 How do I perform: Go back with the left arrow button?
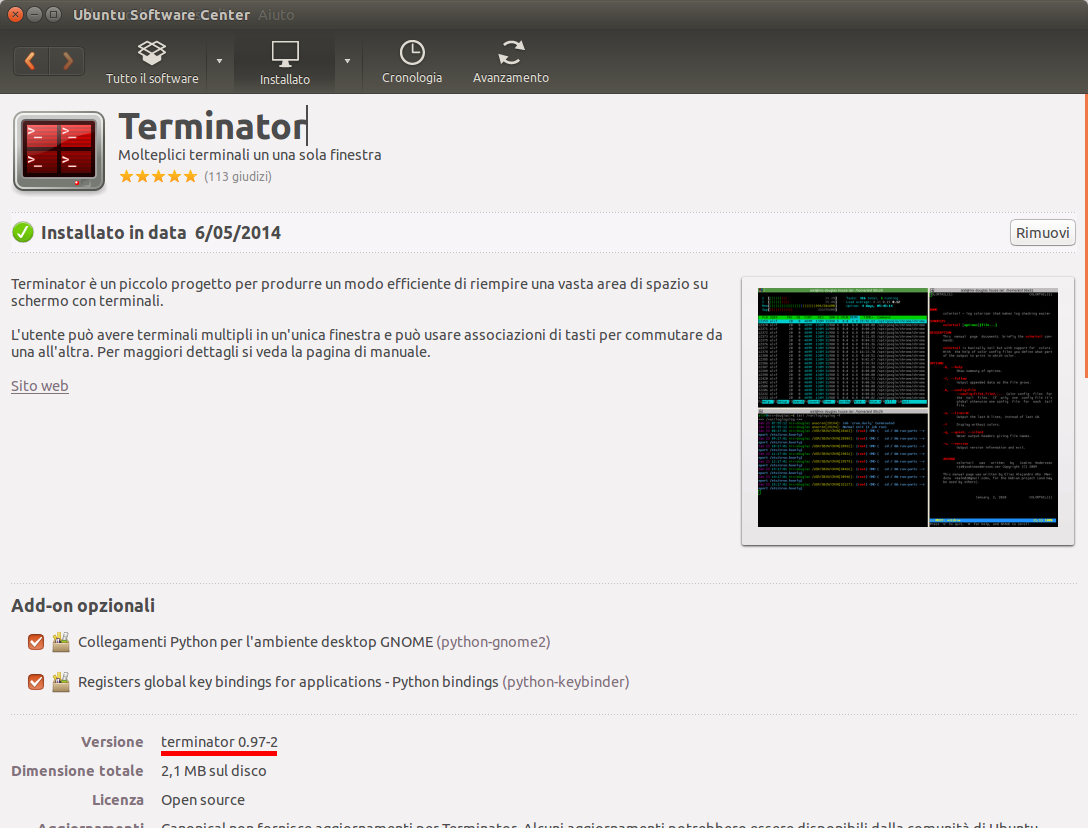(31, 61)
